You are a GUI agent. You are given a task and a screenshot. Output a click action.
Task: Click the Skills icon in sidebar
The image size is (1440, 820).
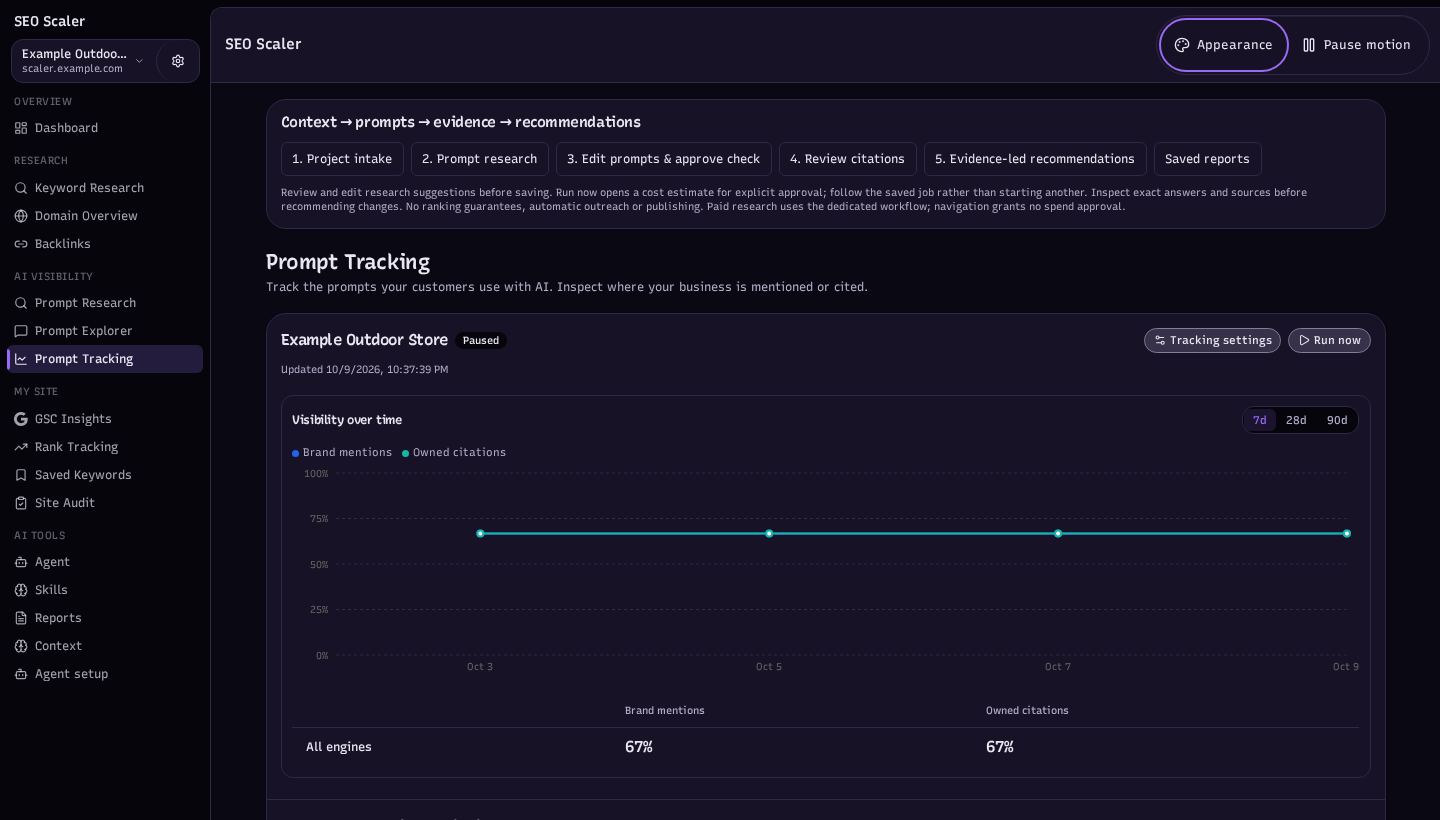tap(21, 590)
